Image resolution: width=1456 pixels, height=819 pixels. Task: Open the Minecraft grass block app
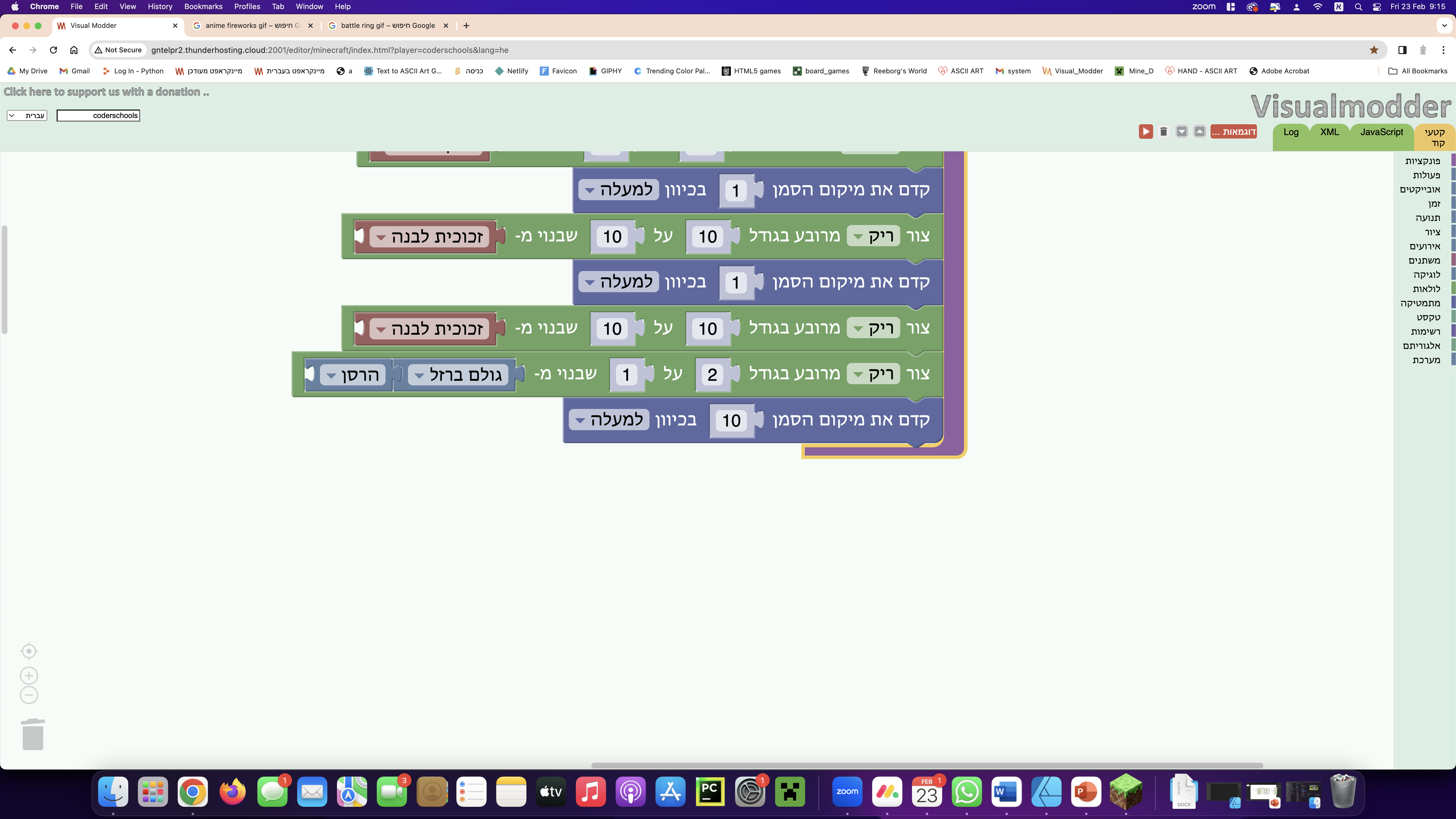[1125, 792]
